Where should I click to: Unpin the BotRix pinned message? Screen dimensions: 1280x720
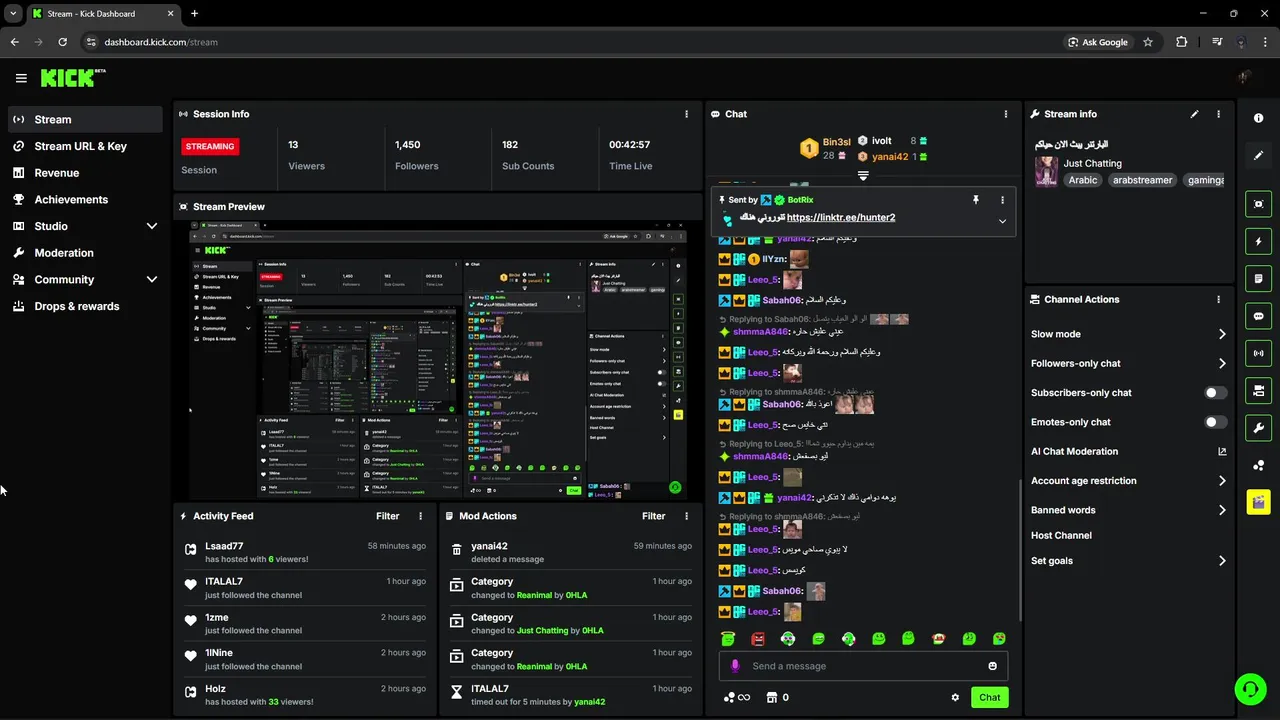[x=976, y=200]
